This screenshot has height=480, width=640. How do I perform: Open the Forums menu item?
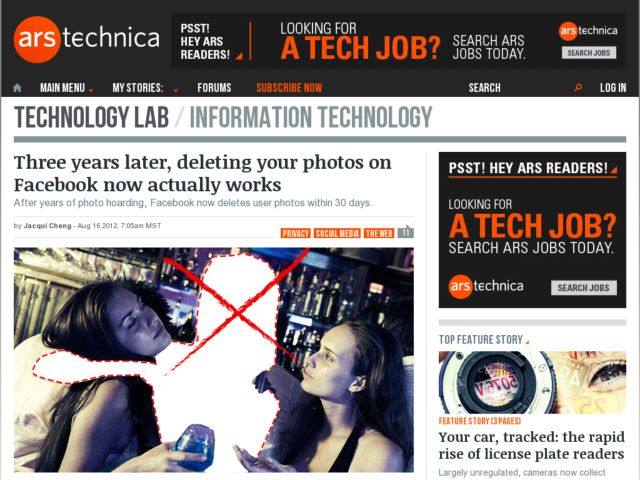pos(214,88)
